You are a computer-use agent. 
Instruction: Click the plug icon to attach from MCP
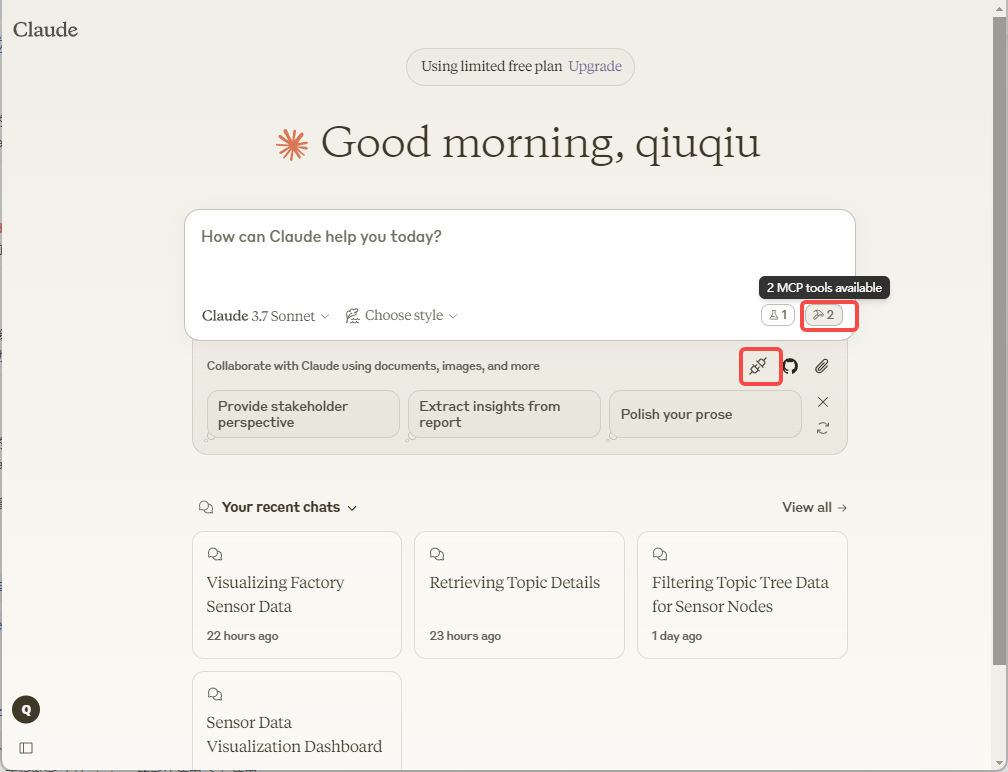[x=758, y=366]
